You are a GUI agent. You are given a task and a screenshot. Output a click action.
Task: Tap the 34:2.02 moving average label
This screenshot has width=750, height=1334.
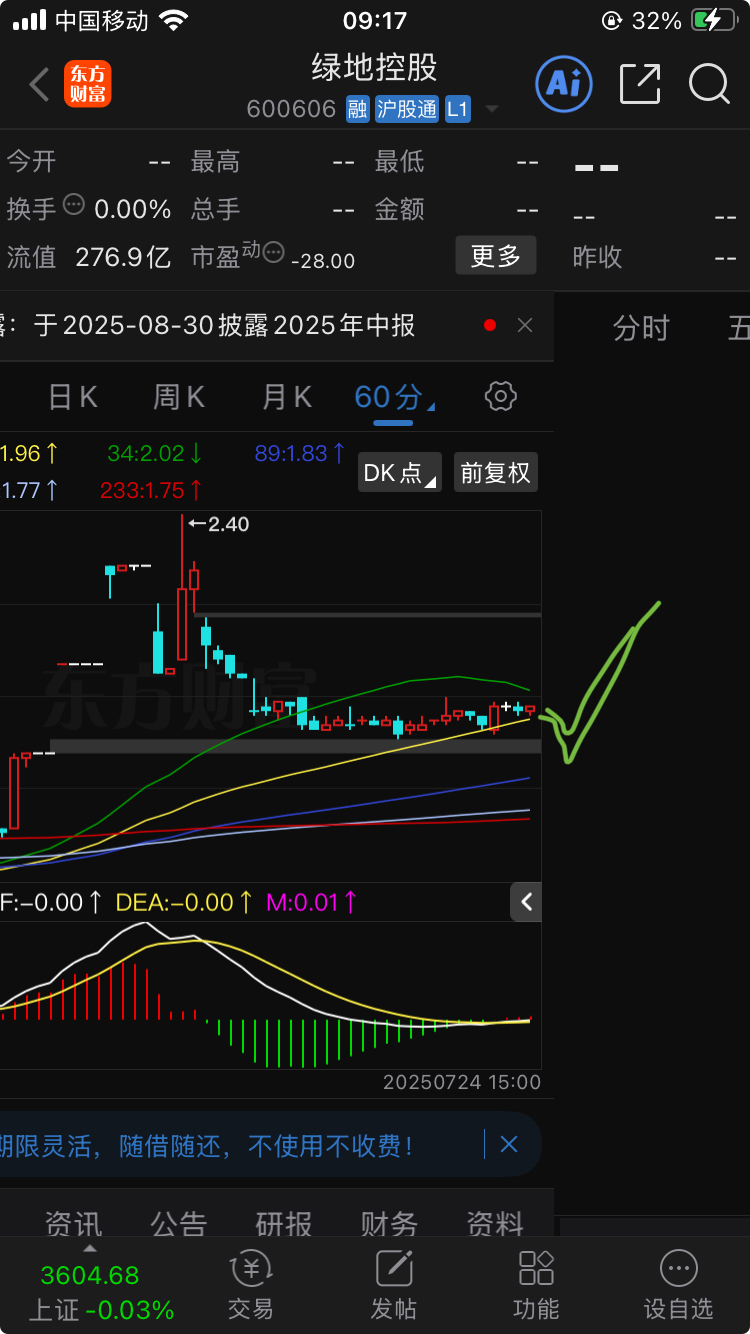(155, 453)
